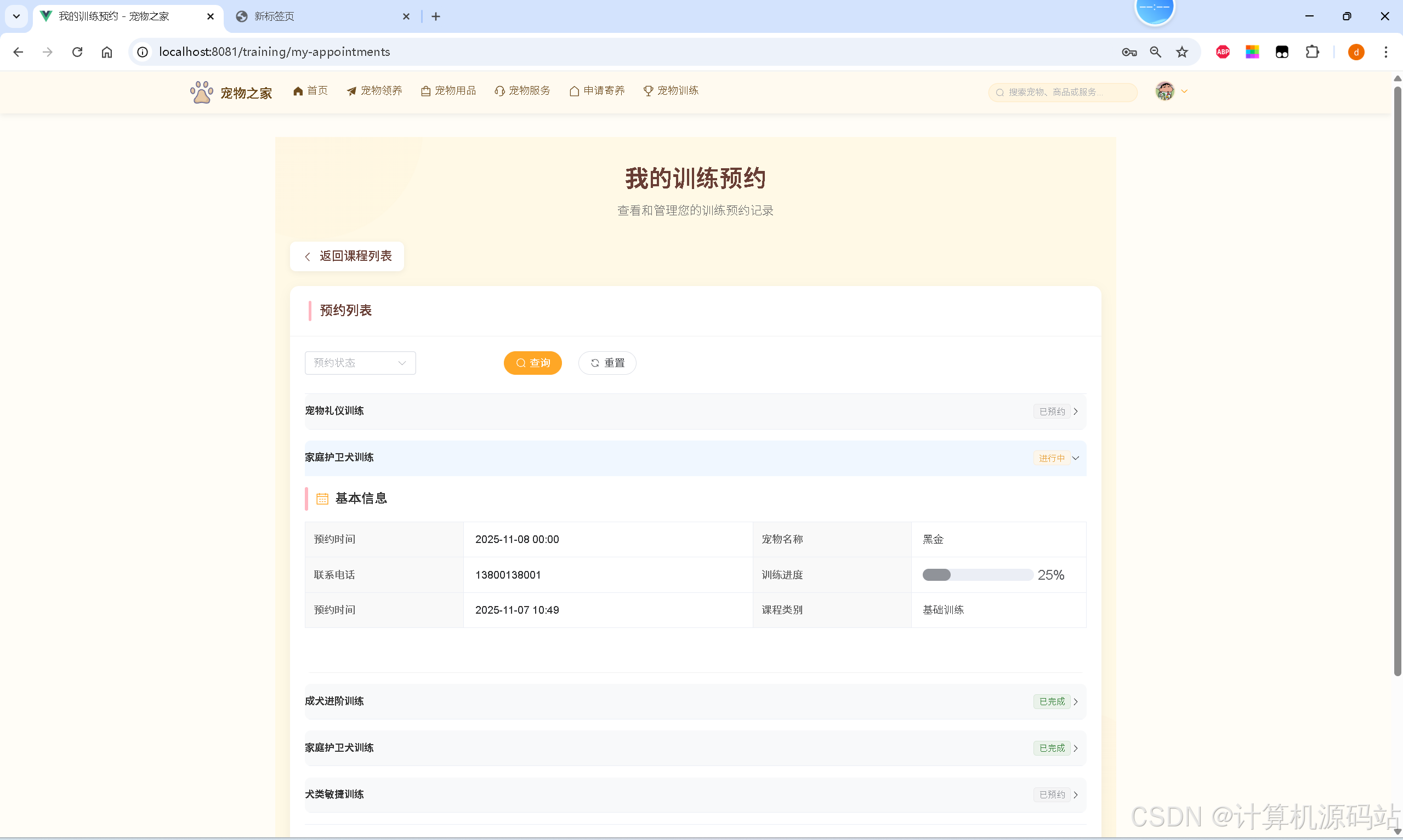
Task: Switch to the 新标签页 tab
Action: coord(323,16)
